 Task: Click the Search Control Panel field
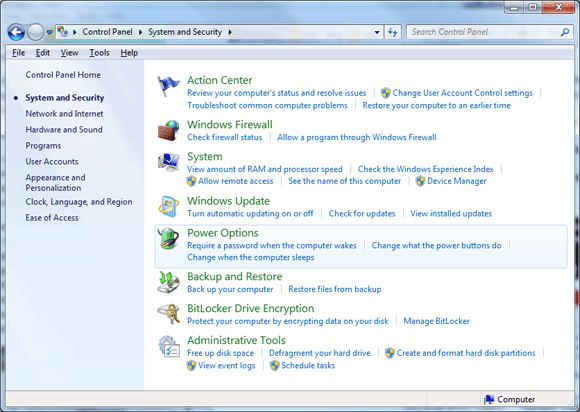click(485, 32)
